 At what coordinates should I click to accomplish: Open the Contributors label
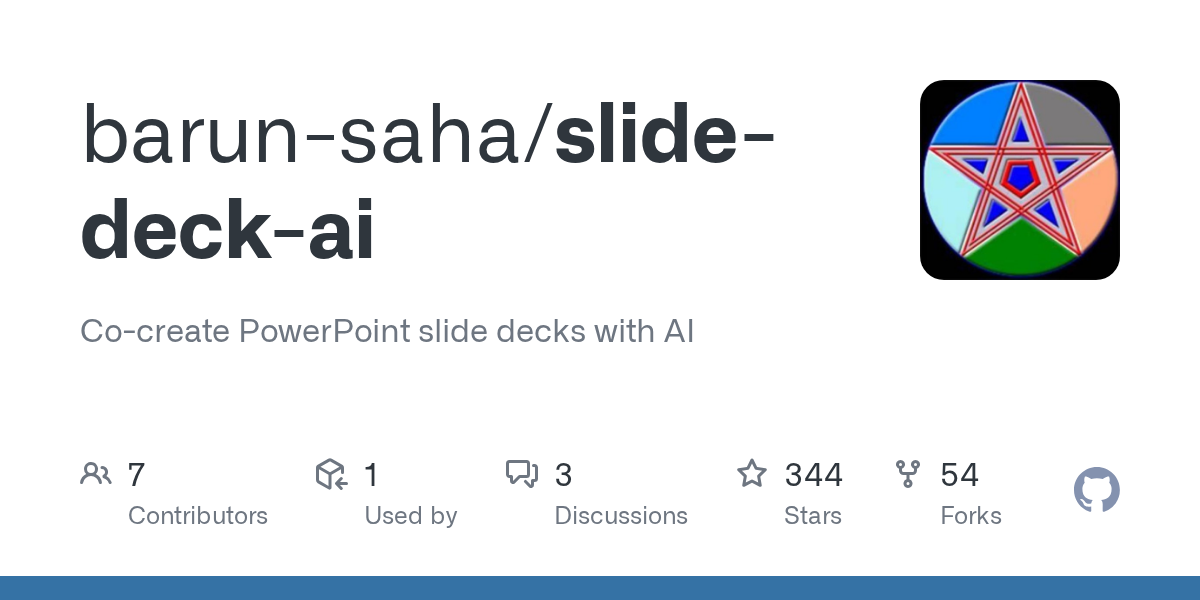coord(198,516)
